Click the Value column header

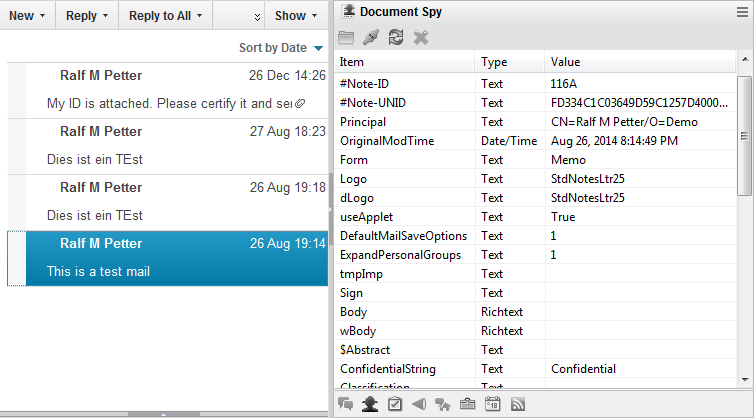coord(640,62)
